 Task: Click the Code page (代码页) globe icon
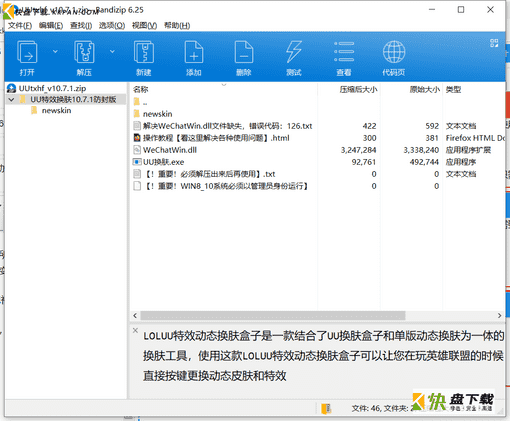coord(394,52)
